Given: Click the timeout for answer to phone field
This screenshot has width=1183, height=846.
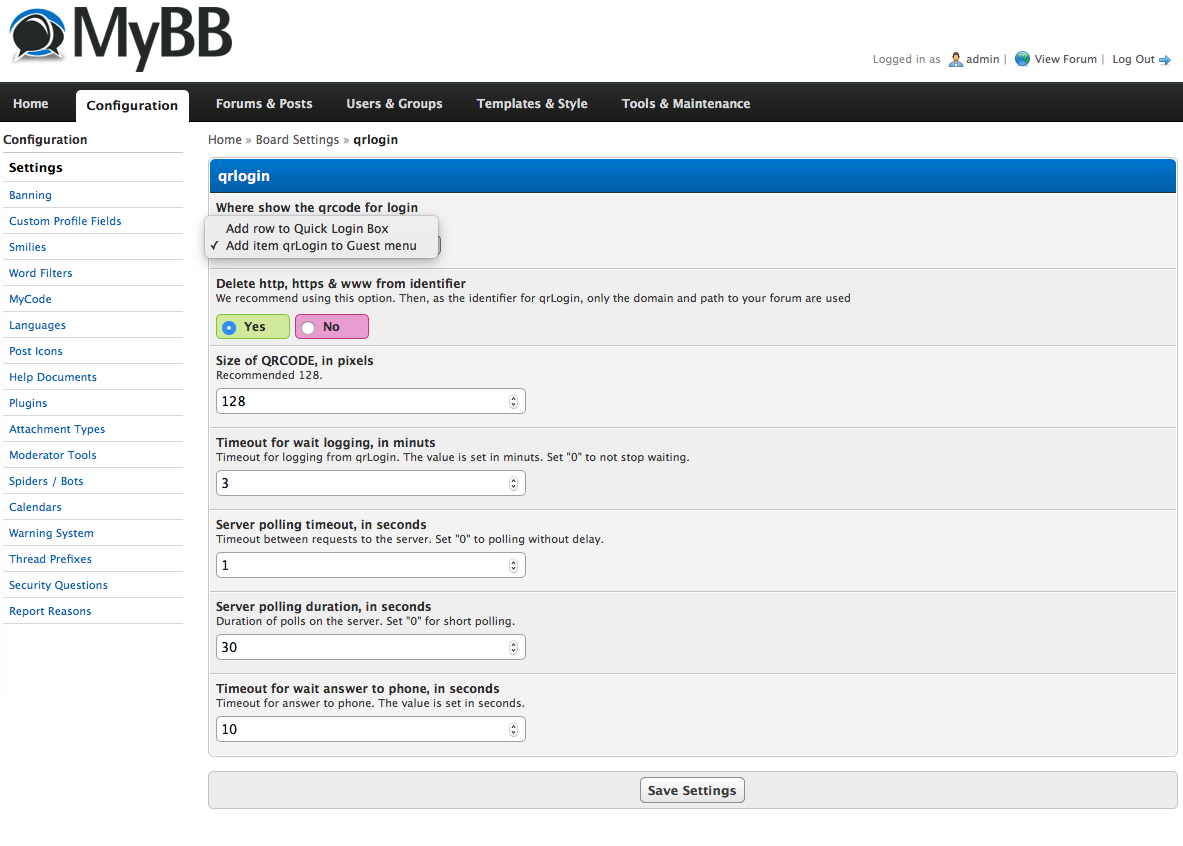Looking at the screenshot, I should click(x=360, y=729).
